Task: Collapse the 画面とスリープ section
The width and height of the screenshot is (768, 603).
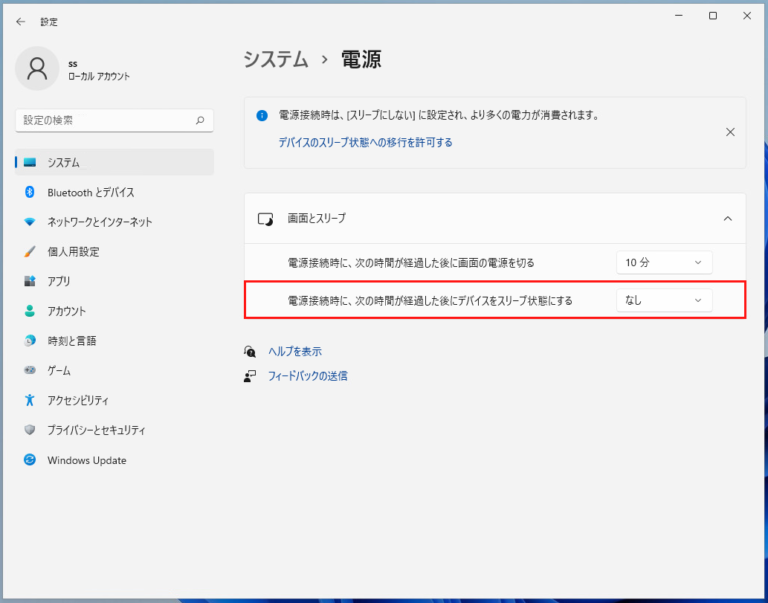Action: tap(728, 218)
